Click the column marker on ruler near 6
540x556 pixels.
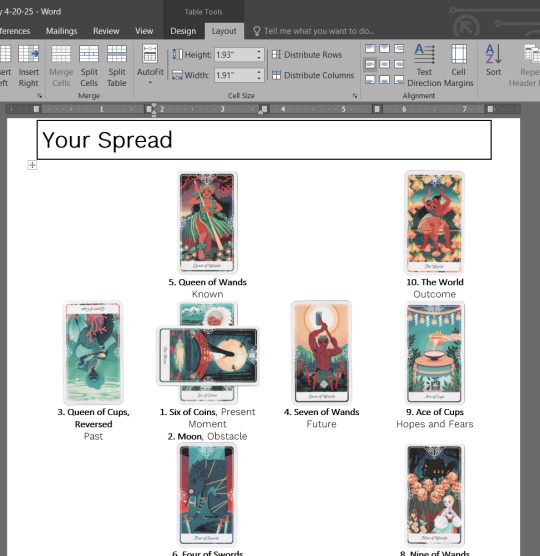pyautogui.click(x=377, y=109)
